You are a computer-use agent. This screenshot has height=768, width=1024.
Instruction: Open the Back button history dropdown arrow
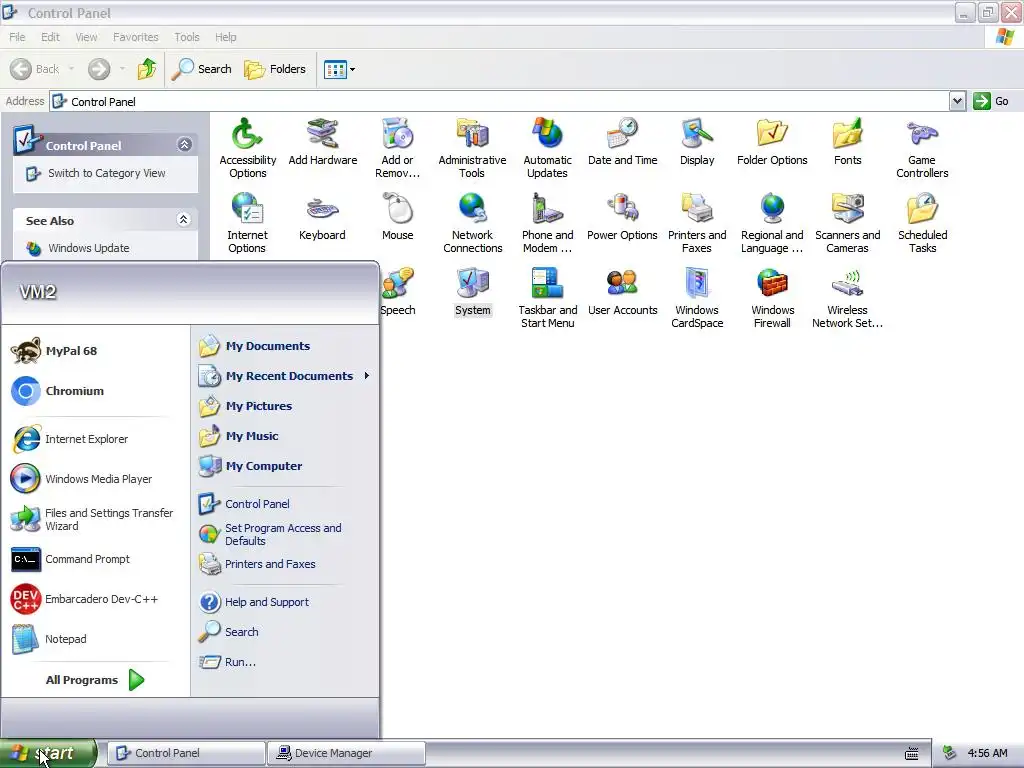[x=71, y=69]
